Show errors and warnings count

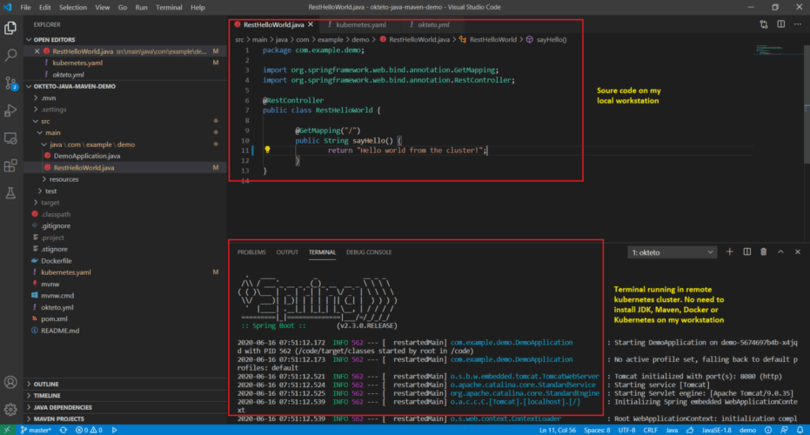click(88, 430)
